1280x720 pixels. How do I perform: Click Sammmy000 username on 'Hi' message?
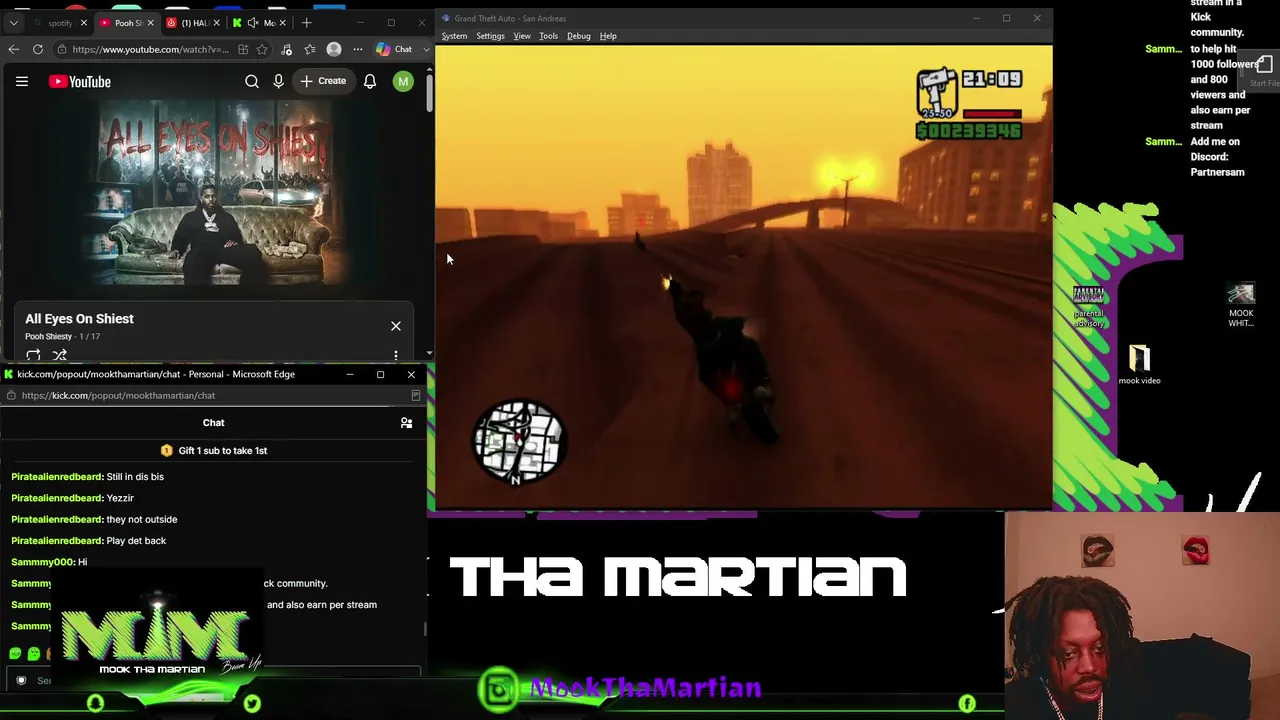(x=43, y=562)
